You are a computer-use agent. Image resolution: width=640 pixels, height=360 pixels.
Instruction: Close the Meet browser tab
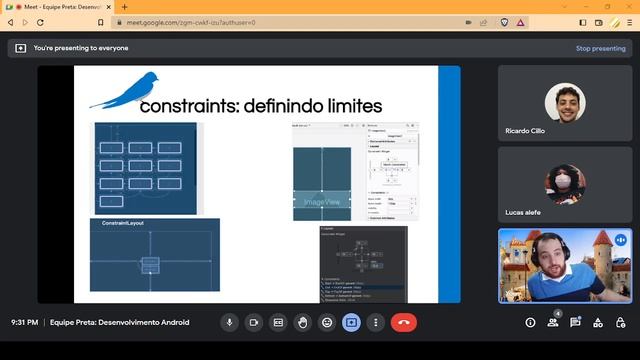(x=109, y=7)
